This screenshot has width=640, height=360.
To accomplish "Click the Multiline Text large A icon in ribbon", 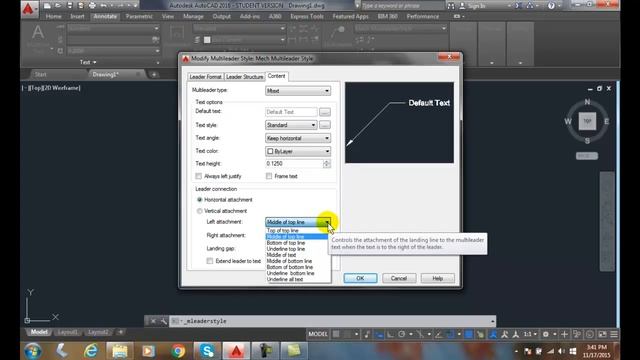I will pos(38,33).
